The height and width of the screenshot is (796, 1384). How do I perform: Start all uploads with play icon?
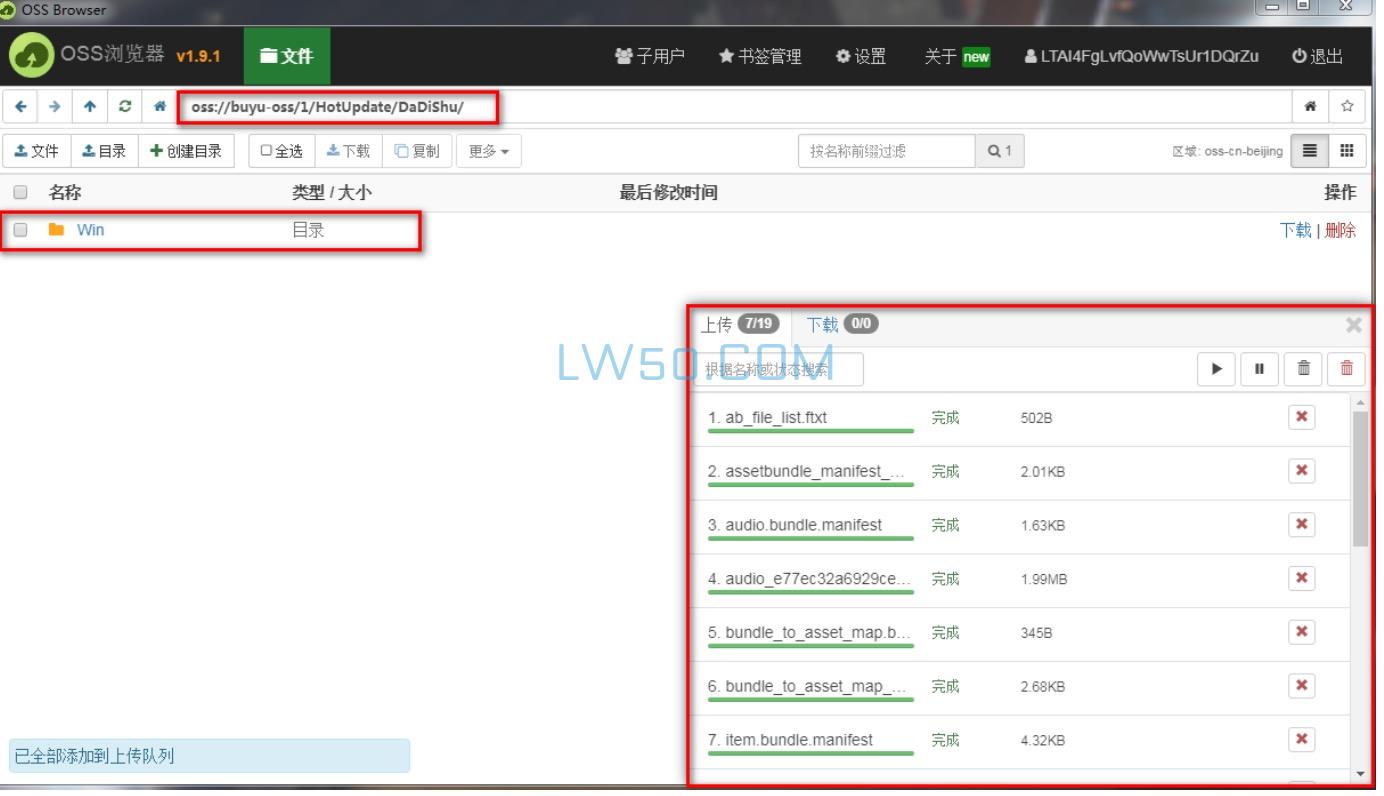coord(1216,368)
